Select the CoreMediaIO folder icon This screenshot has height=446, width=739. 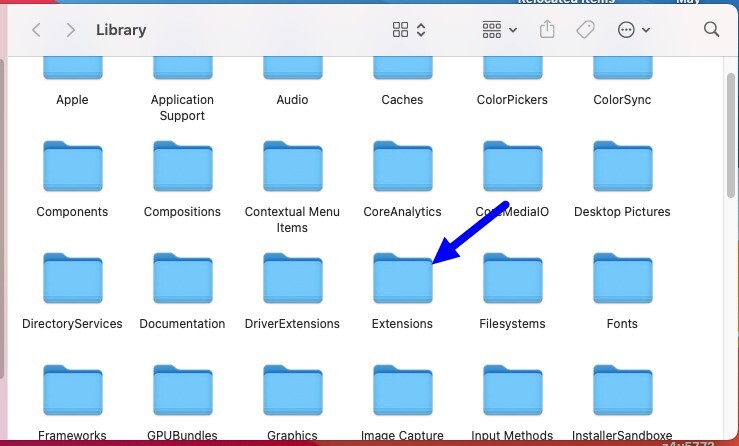[x=513, y=166]
